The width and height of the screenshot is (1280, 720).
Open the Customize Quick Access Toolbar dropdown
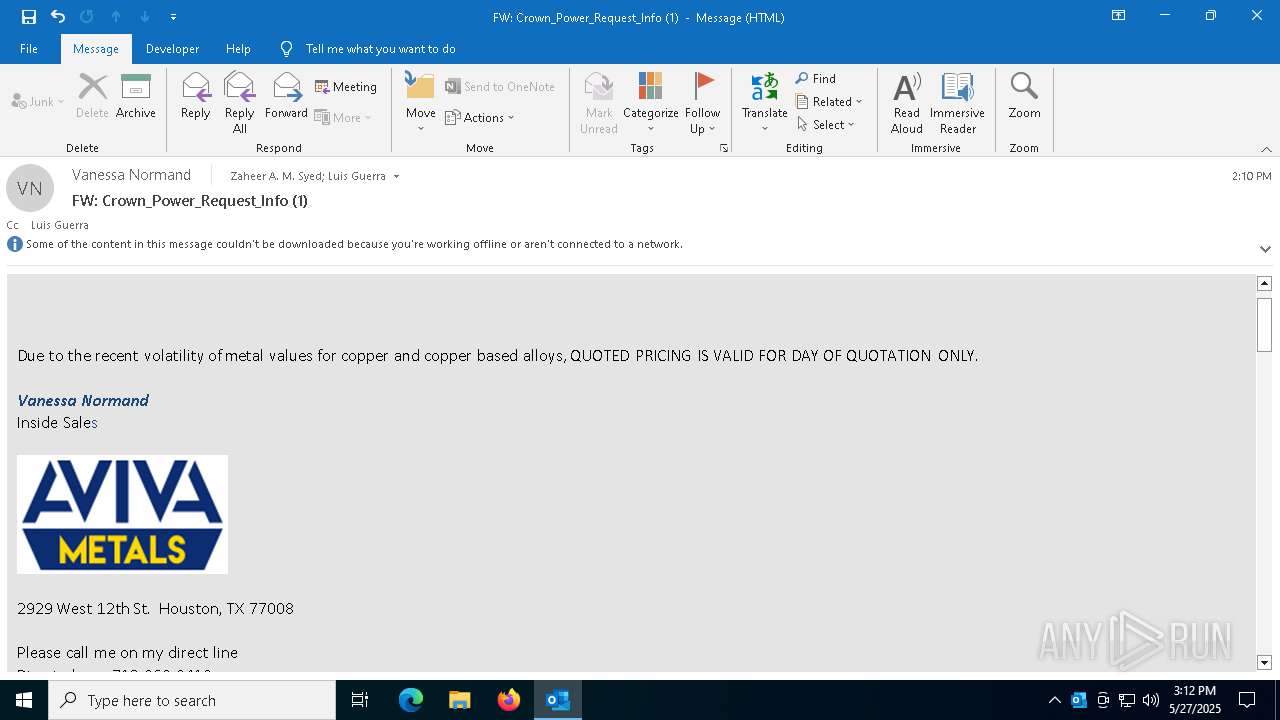[x=173, y=17]
